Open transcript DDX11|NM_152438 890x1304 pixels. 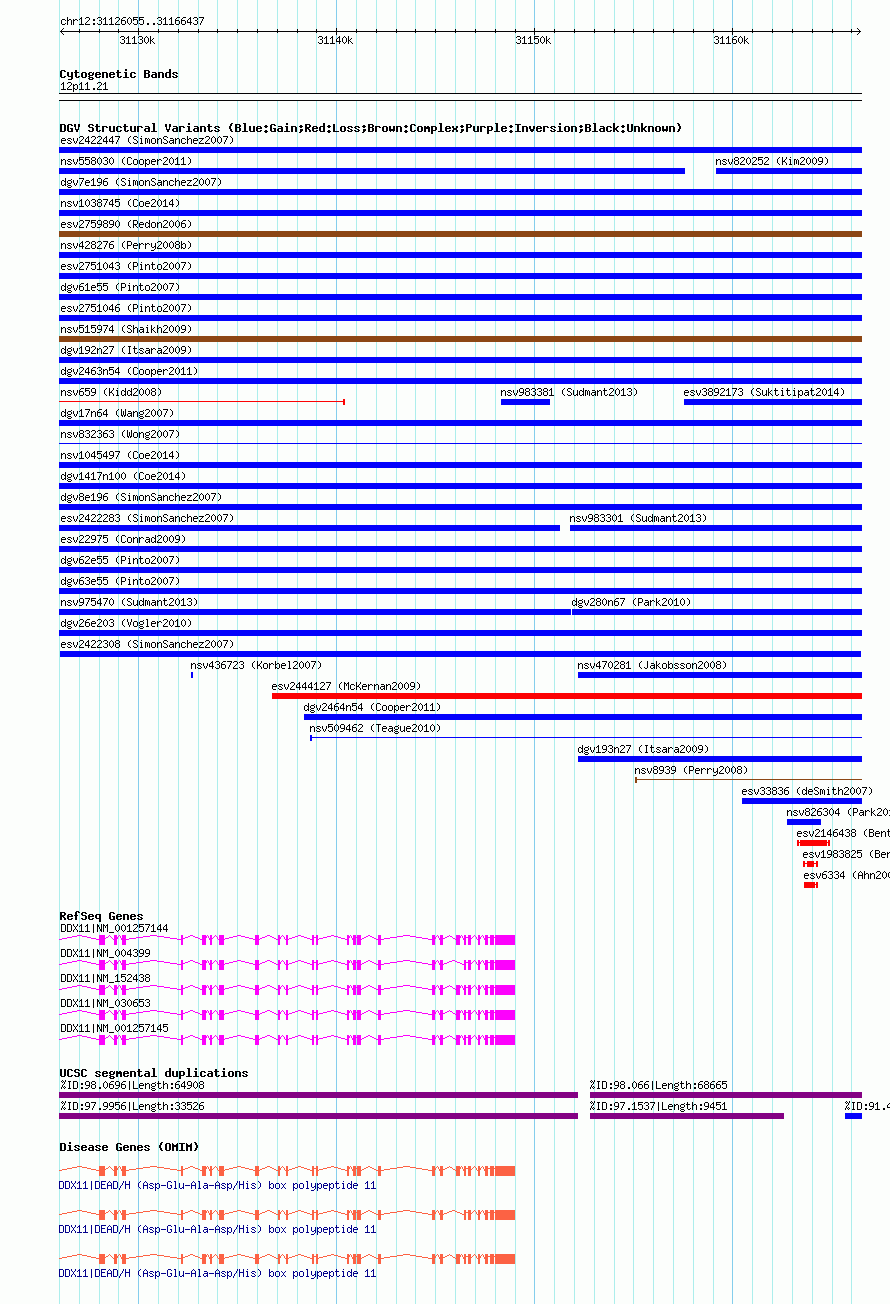pos(105,978)
